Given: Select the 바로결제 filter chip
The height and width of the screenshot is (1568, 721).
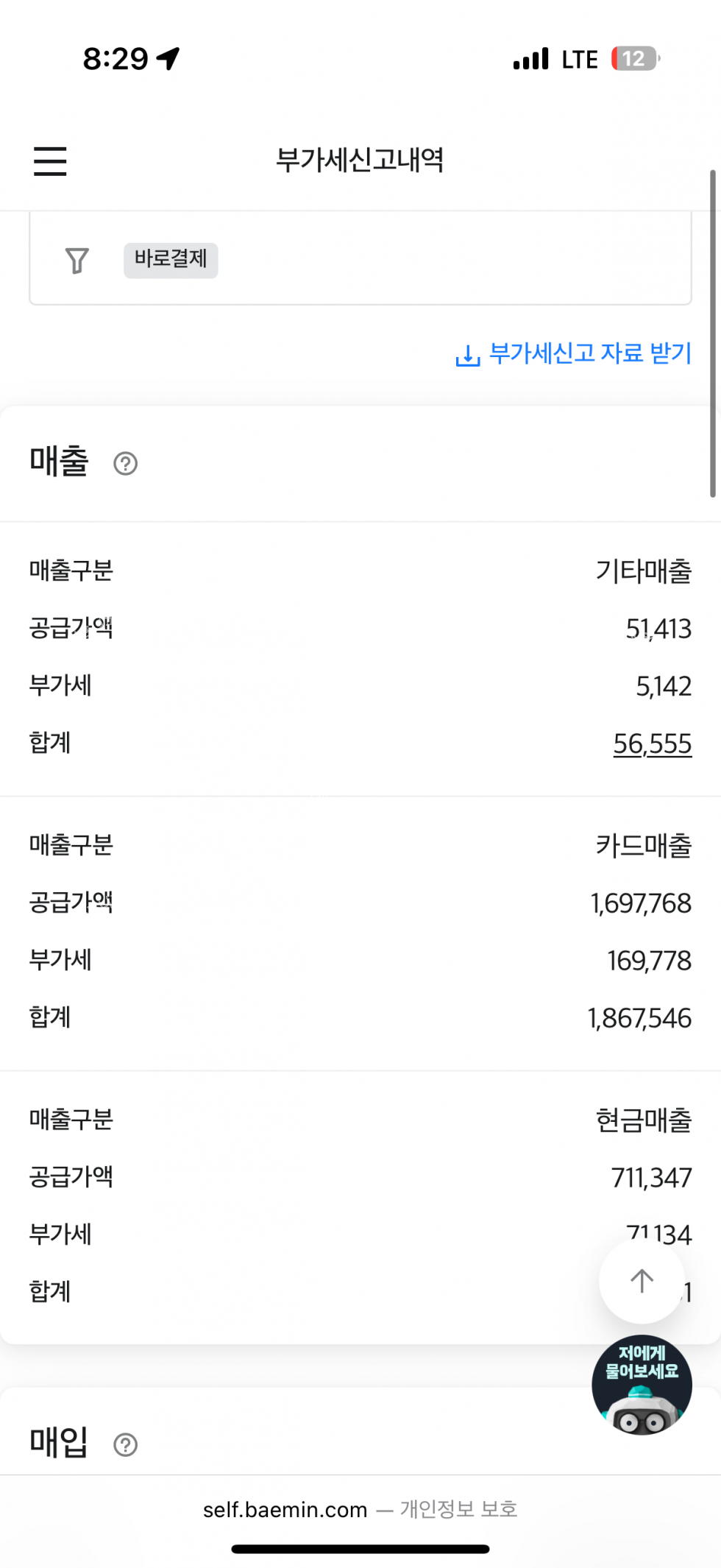Looking at the screenshot, I should point(171,260).
